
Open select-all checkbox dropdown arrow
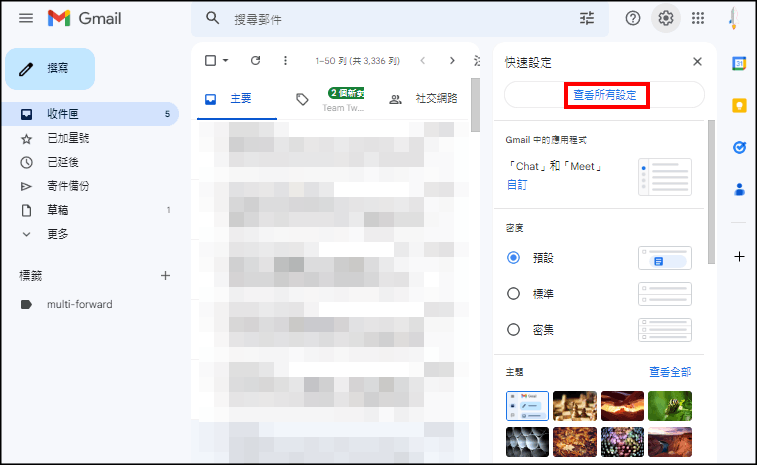coord(226,61)
